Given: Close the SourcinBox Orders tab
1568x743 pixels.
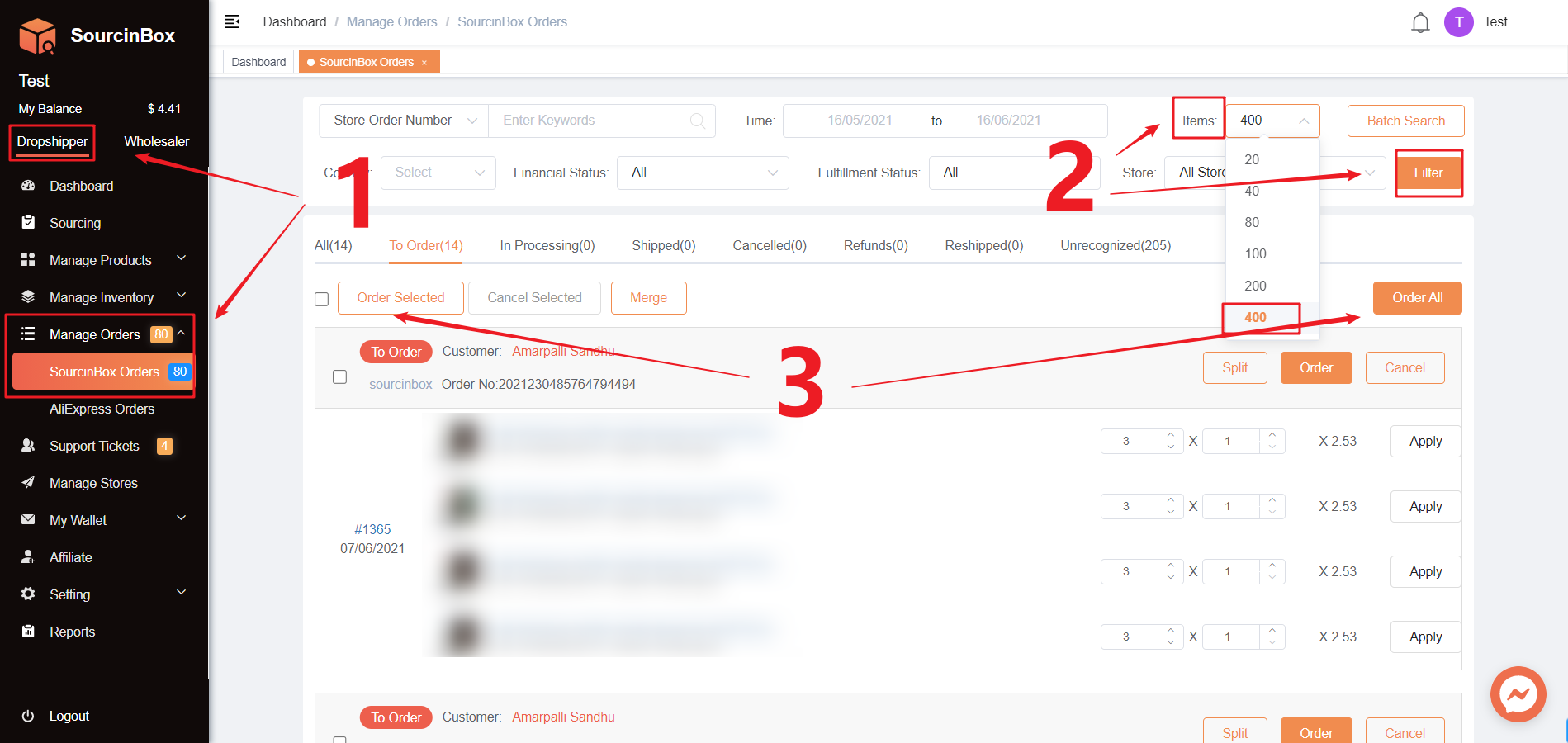Looking at the screenshot, I should point(424,63).
